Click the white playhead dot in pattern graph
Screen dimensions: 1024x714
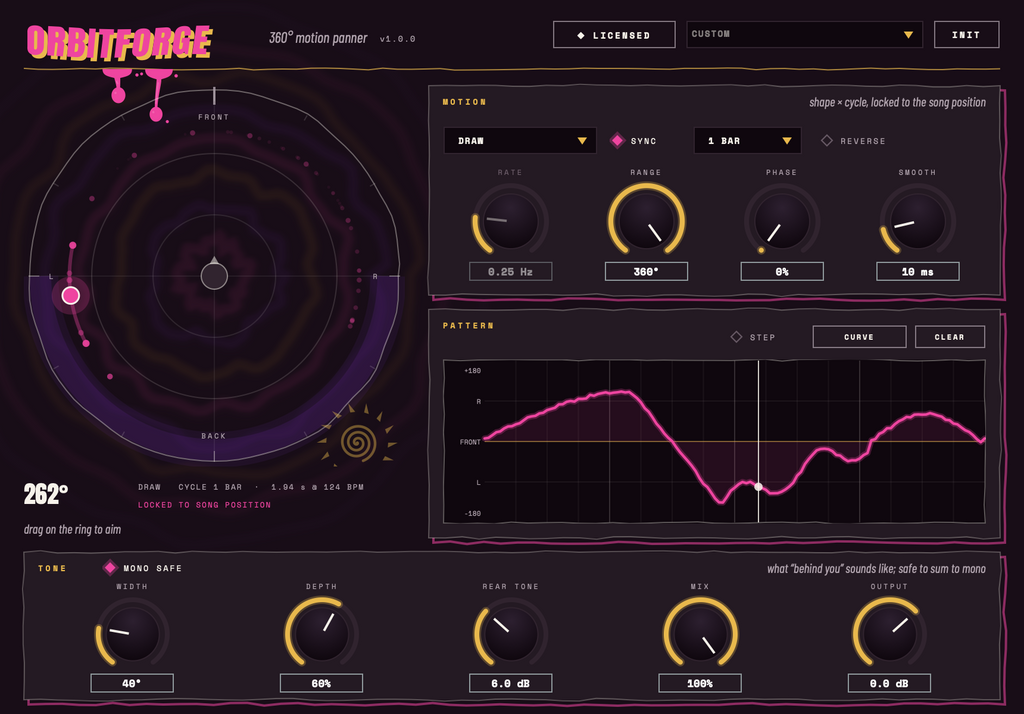[x=758, y=487]
